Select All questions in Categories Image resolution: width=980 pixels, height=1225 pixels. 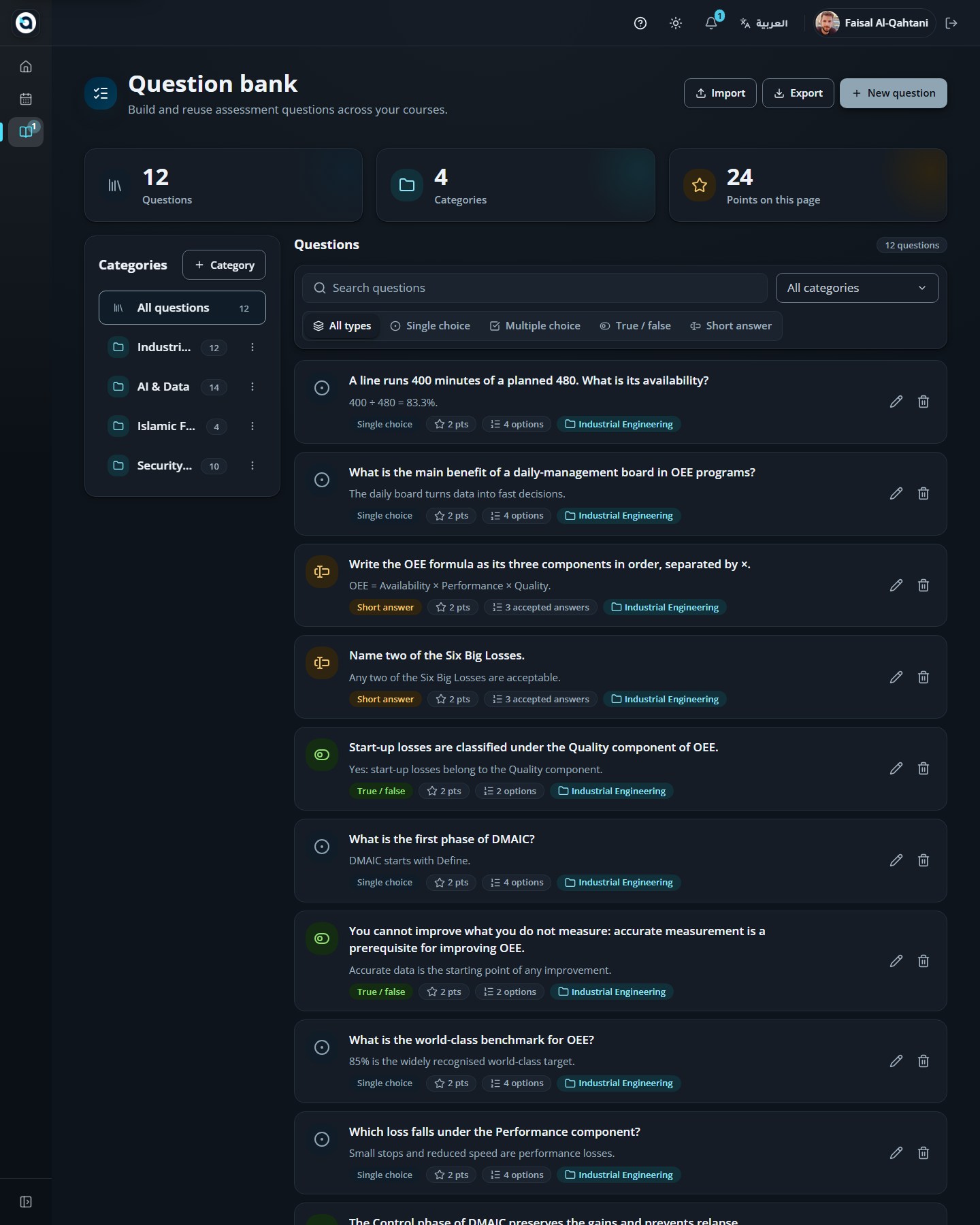point(182,308)
